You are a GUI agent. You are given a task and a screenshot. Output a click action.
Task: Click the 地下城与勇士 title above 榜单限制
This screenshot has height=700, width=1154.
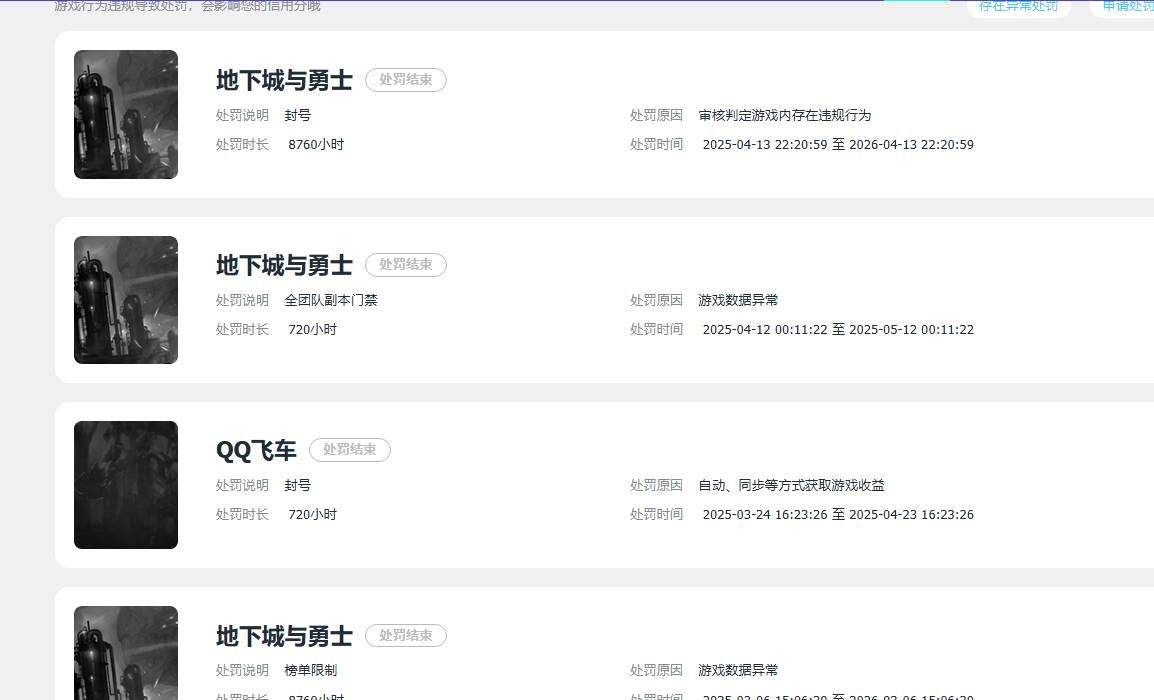tap(284, 636)
